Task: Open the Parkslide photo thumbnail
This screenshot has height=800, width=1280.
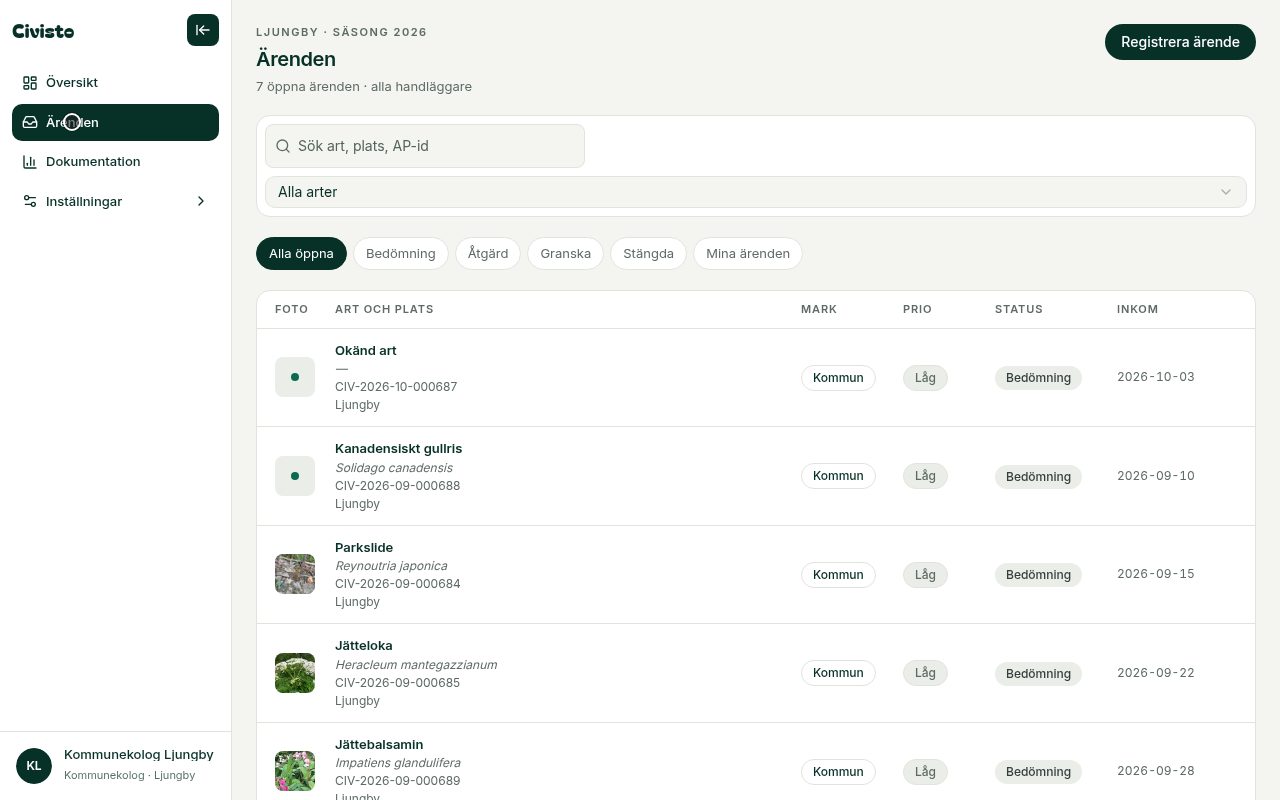Action: click(295, 574)
